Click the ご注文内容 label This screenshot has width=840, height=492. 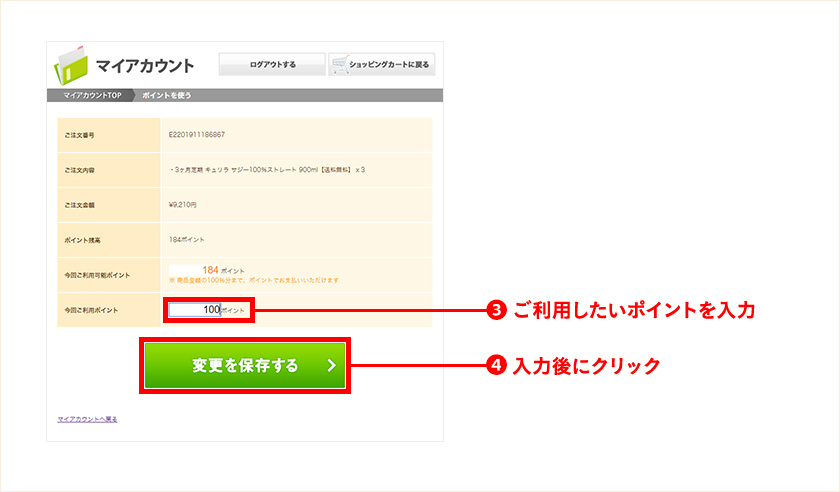point(79,170)
